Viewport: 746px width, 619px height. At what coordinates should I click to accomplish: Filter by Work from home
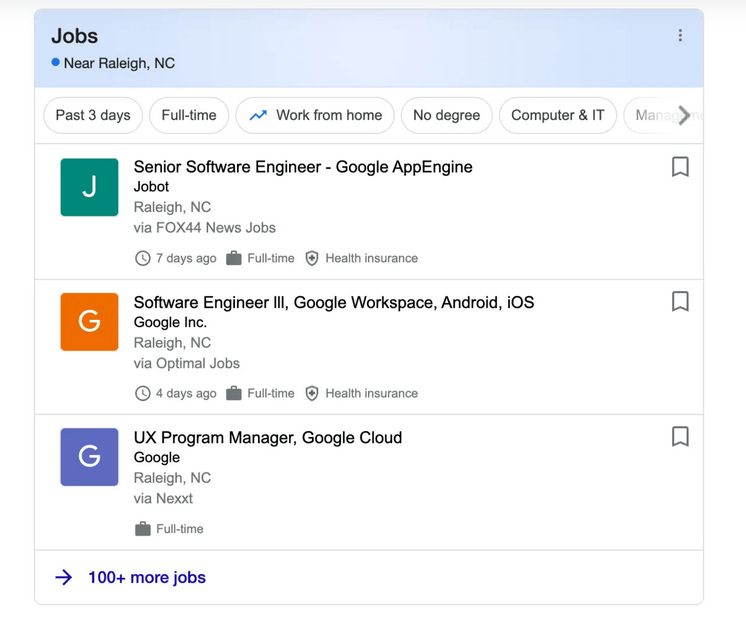click(315, 115)
